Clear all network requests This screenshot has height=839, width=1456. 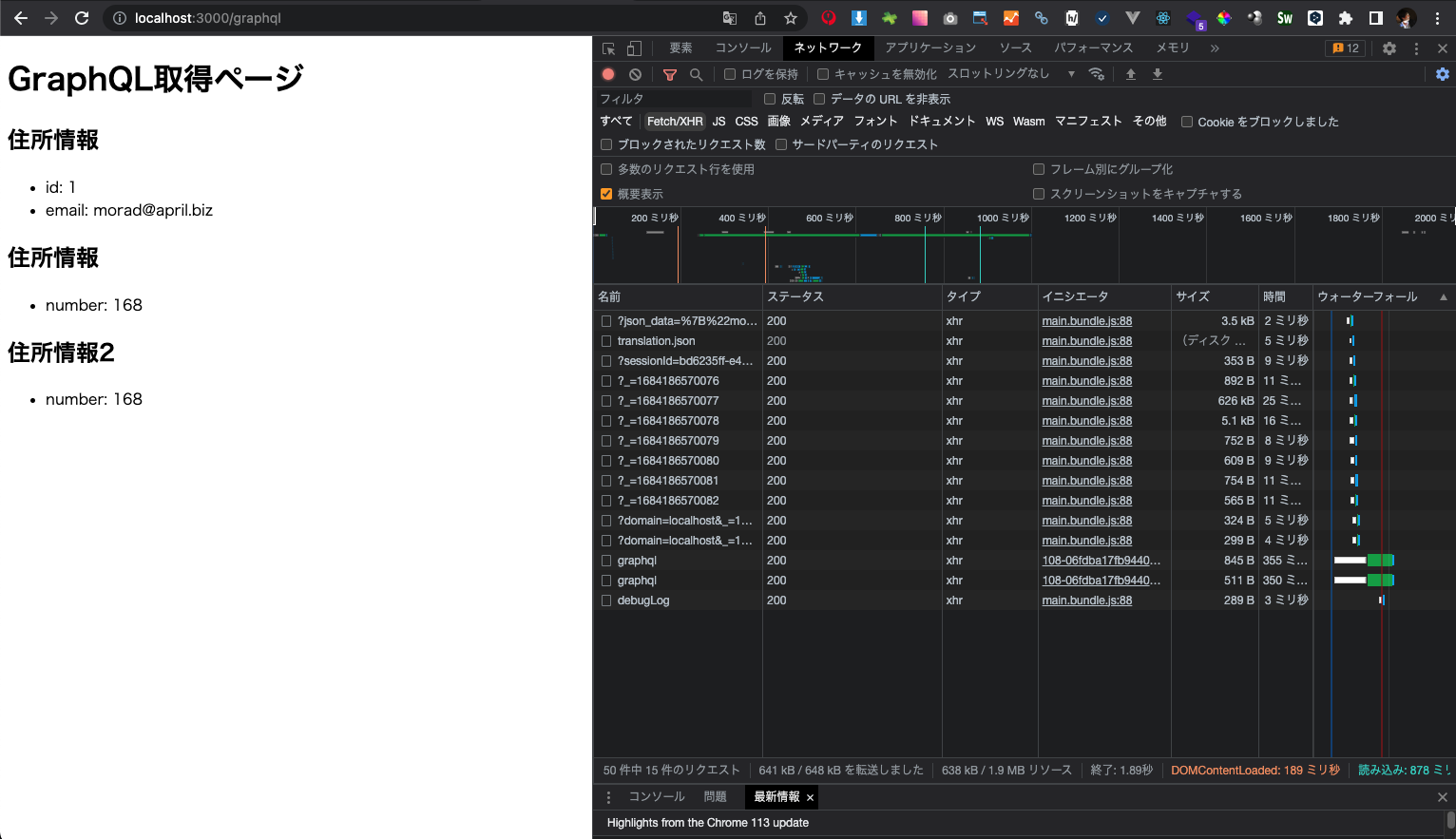(635, 73)
